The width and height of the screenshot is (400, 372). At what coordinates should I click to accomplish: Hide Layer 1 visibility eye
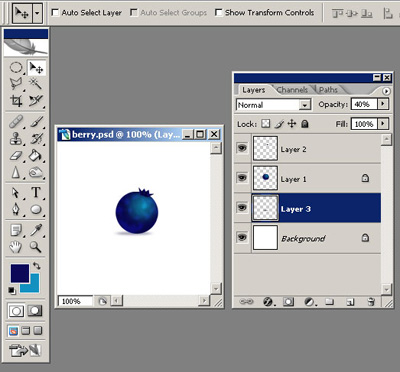tap(242, 177)
